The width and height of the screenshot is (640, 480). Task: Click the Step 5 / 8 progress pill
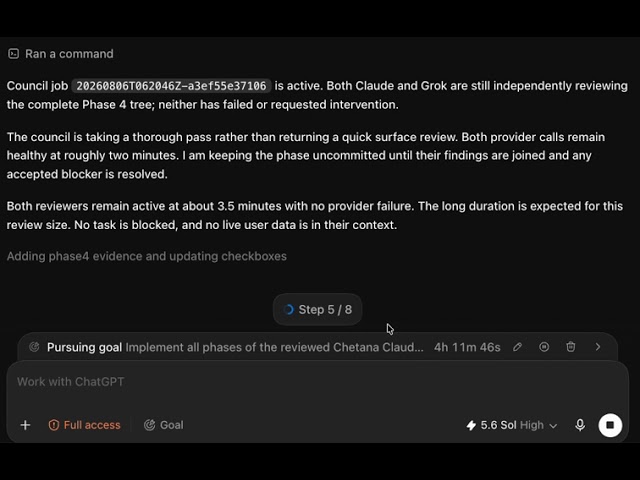coord(317,309)
